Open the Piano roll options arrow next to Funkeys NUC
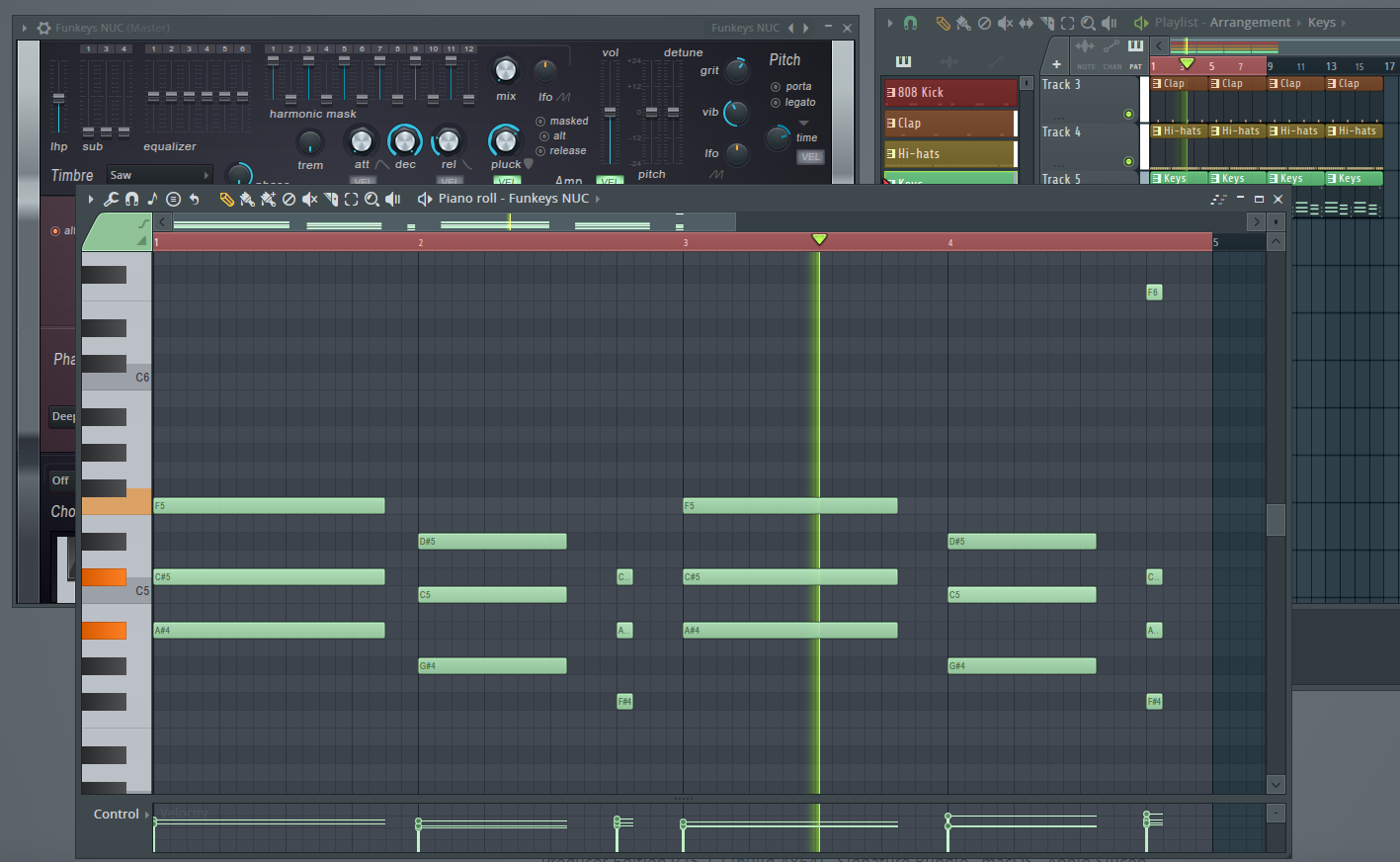Viewport: 1400px width, 862px height. coord(598,198)
